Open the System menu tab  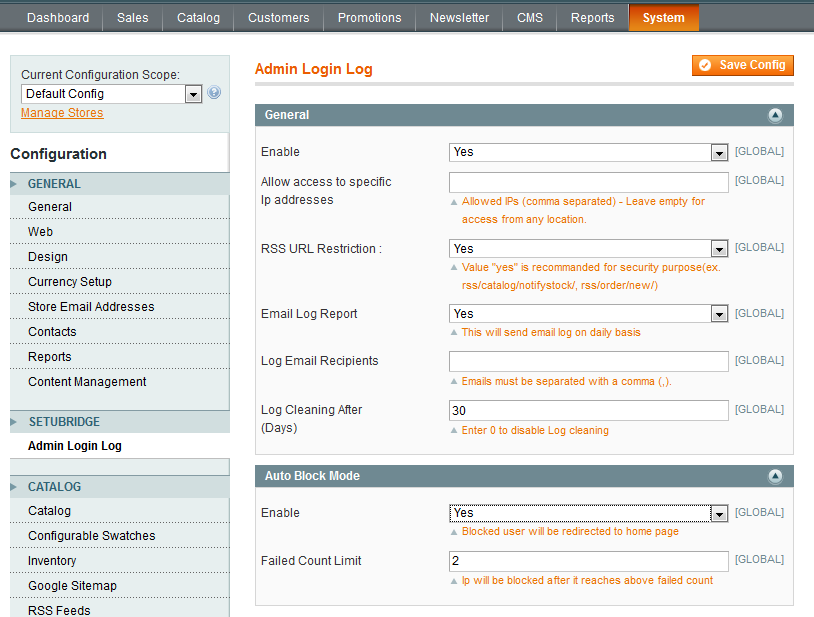(x=664, y=18)
